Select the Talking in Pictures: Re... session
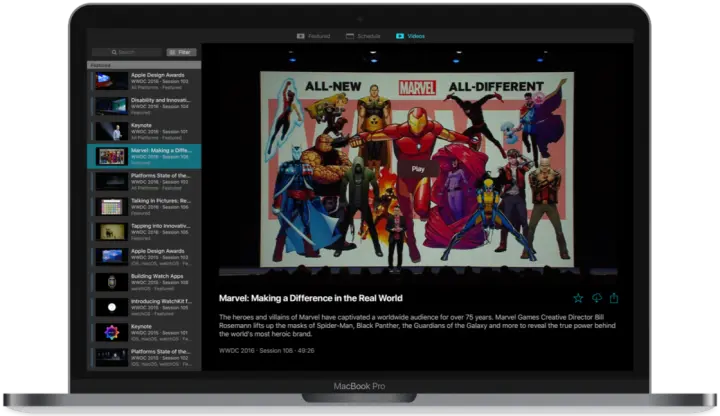Screen dimensions: 720x416 point(144,207)
